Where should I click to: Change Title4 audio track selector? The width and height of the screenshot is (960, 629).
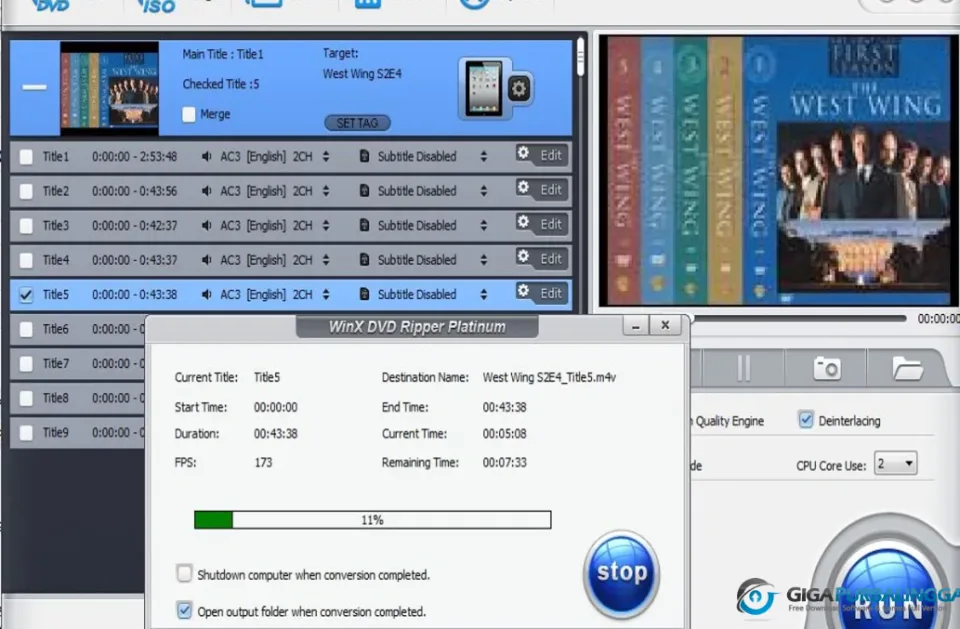tap(326, 260)
